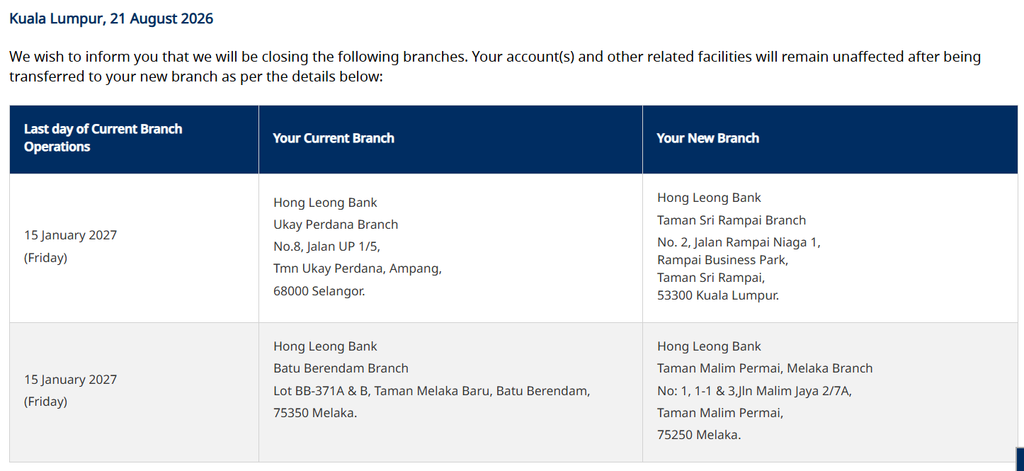This screenshot has height=471, width=1024.
Task: Click the '75250 Melaka.' postcode line
Action: click(x=699, y=434)
